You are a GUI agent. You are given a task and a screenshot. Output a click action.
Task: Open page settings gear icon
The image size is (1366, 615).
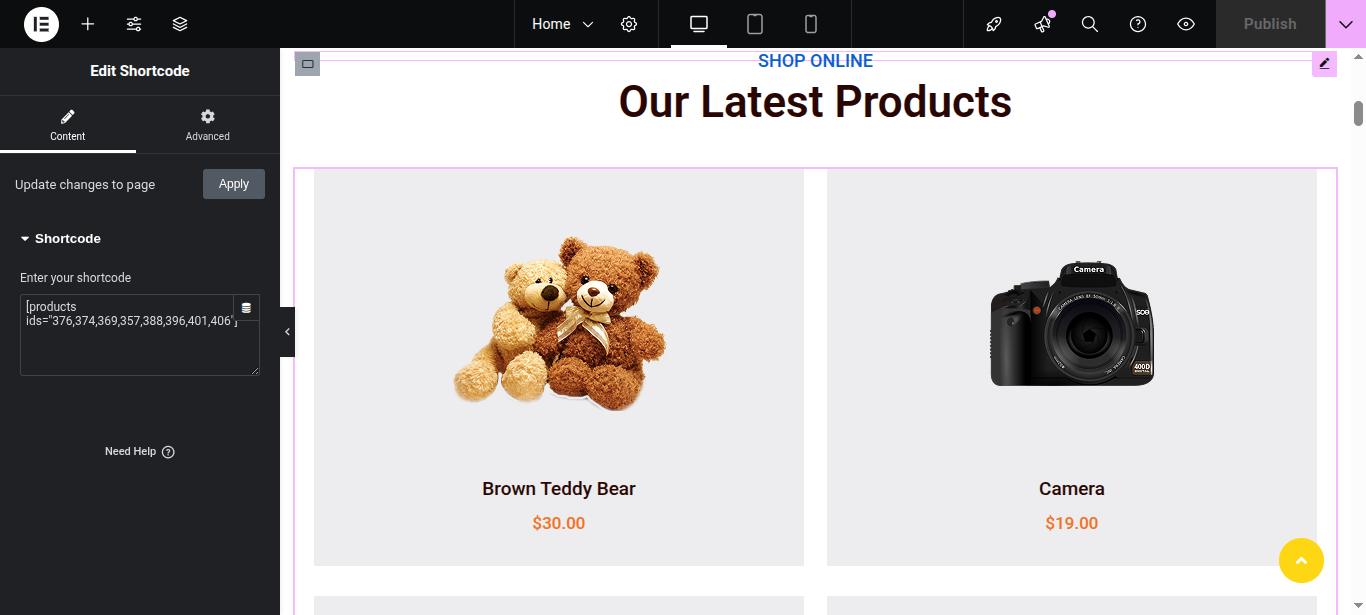pos(629,24)
